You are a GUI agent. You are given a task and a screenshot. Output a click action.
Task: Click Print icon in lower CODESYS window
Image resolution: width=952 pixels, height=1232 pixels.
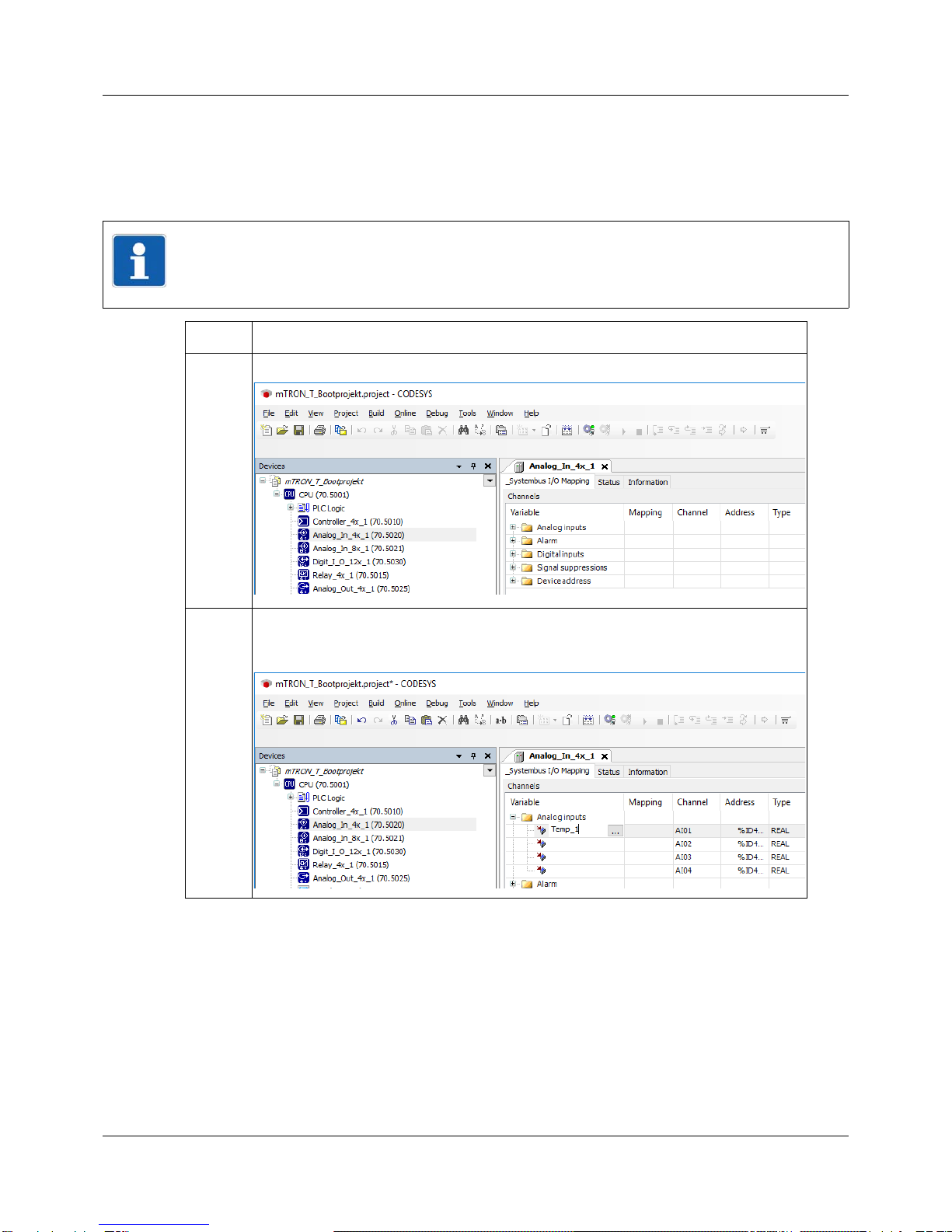[x=319, y=720]
